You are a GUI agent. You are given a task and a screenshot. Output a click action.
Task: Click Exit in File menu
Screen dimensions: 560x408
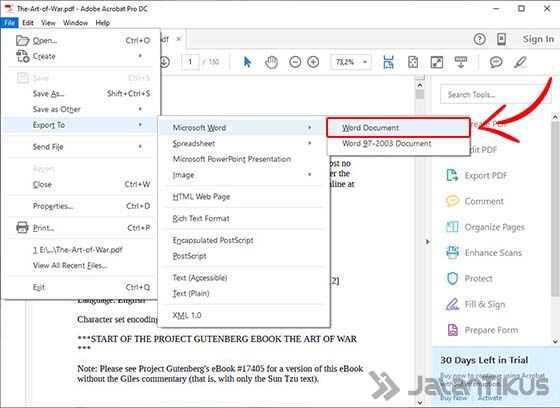[81, 287]
